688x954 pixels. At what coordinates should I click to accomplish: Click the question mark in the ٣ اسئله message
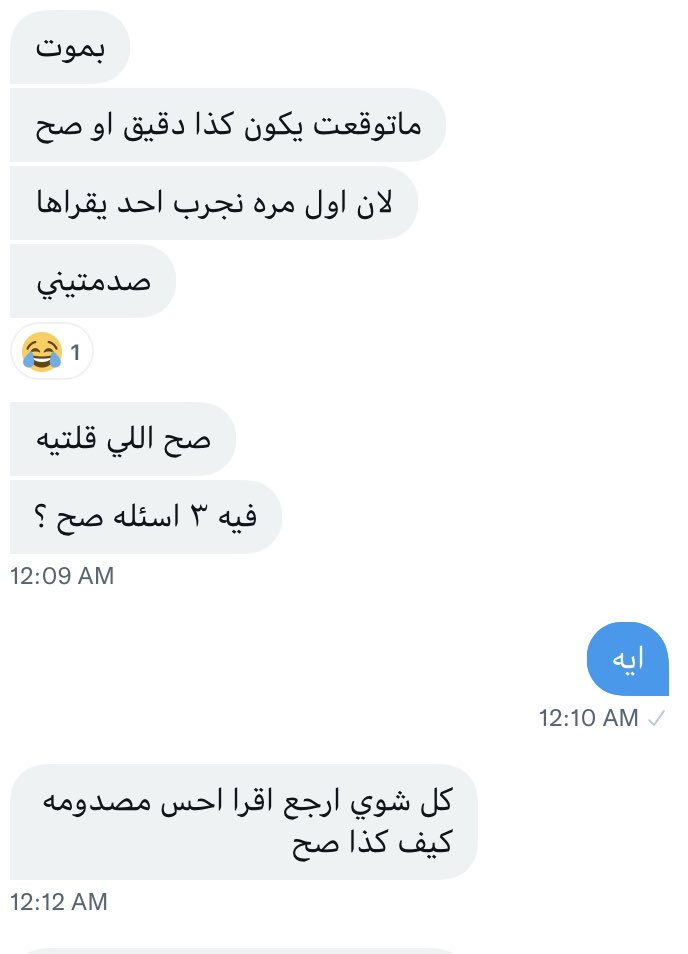[x=40, y=518]
